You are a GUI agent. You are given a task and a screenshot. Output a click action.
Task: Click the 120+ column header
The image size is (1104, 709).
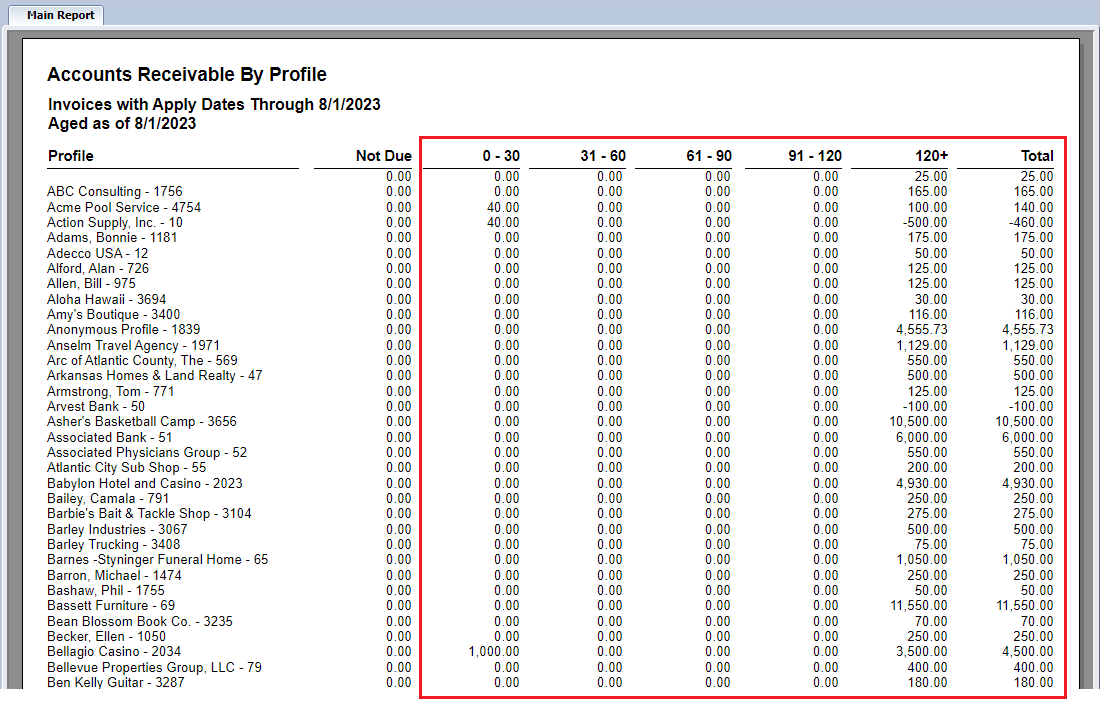point(931,156)
